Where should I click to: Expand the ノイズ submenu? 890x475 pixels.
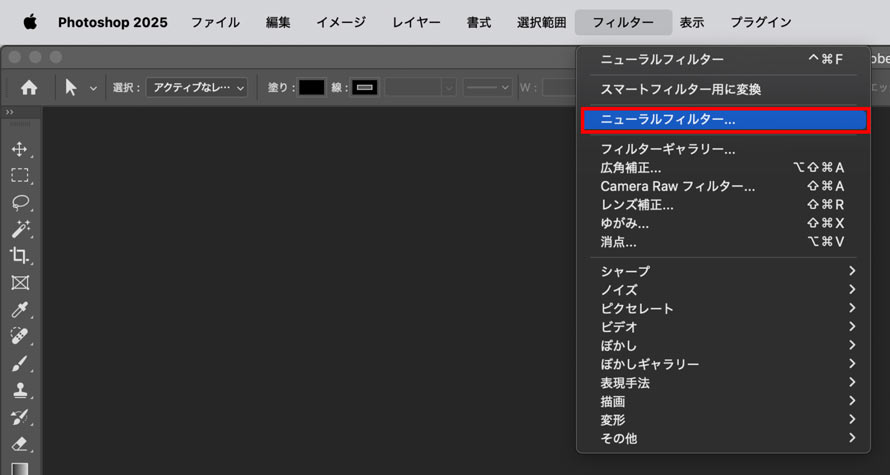(x=723, y=290)
